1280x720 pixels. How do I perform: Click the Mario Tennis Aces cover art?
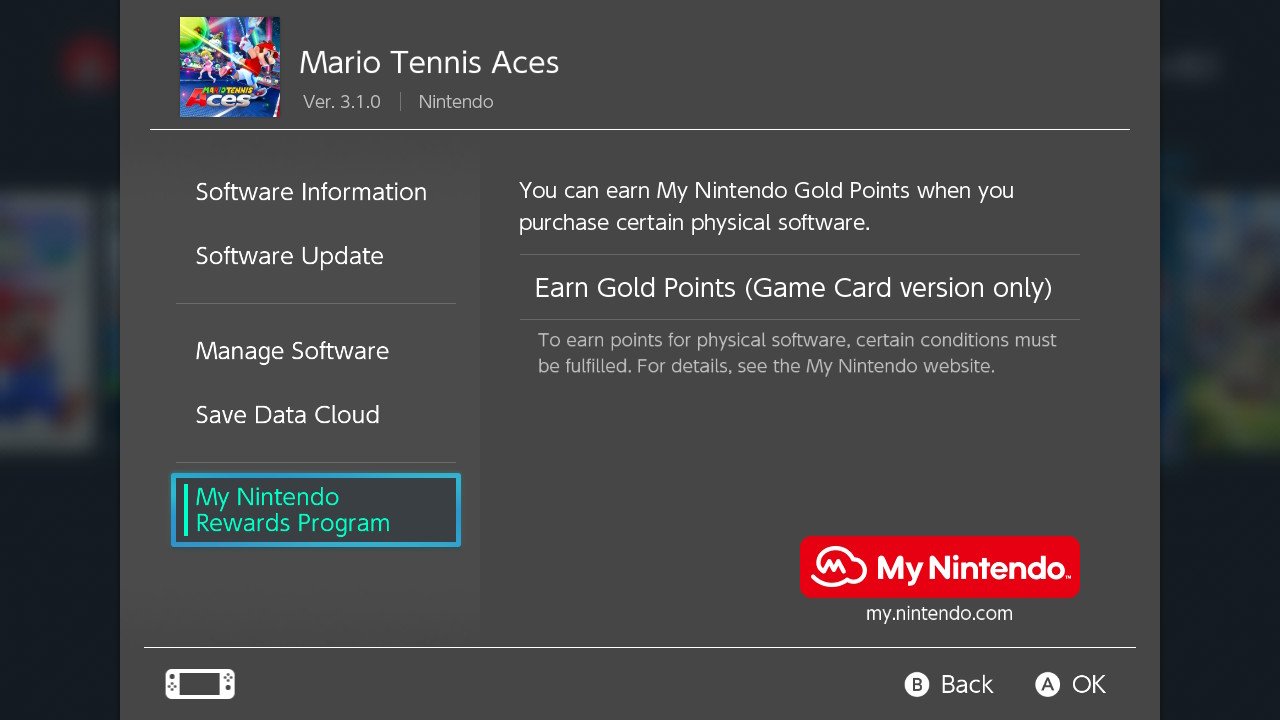pos(230,67)
